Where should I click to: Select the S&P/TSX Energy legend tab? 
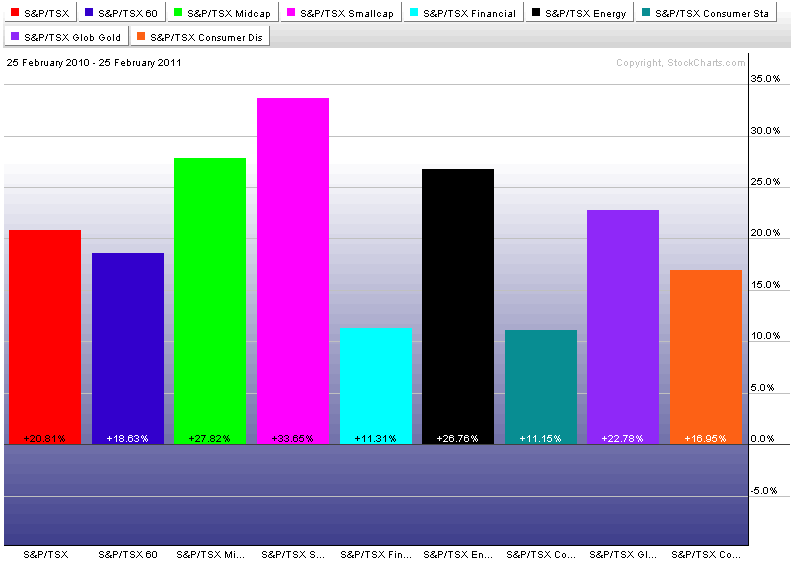tap(579, 14)
